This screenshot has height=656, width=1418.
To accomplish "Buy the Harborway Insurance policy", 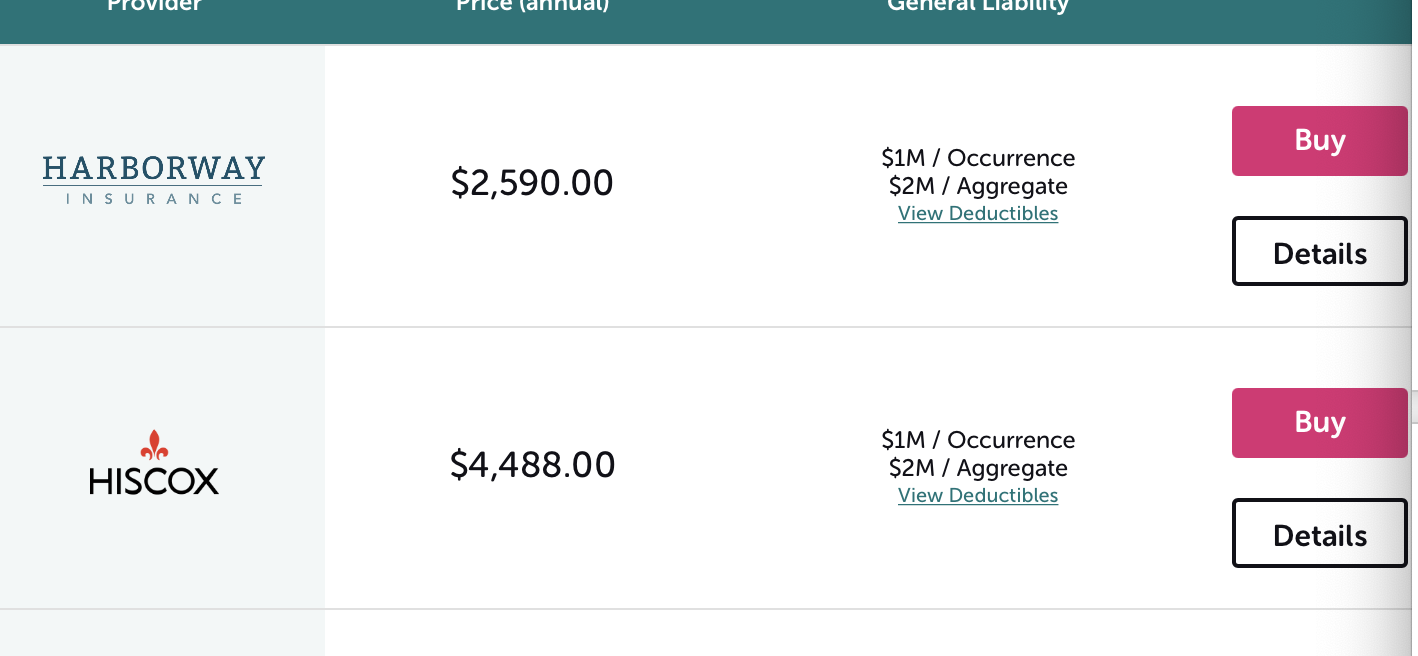I will [x=1319, y=141].
